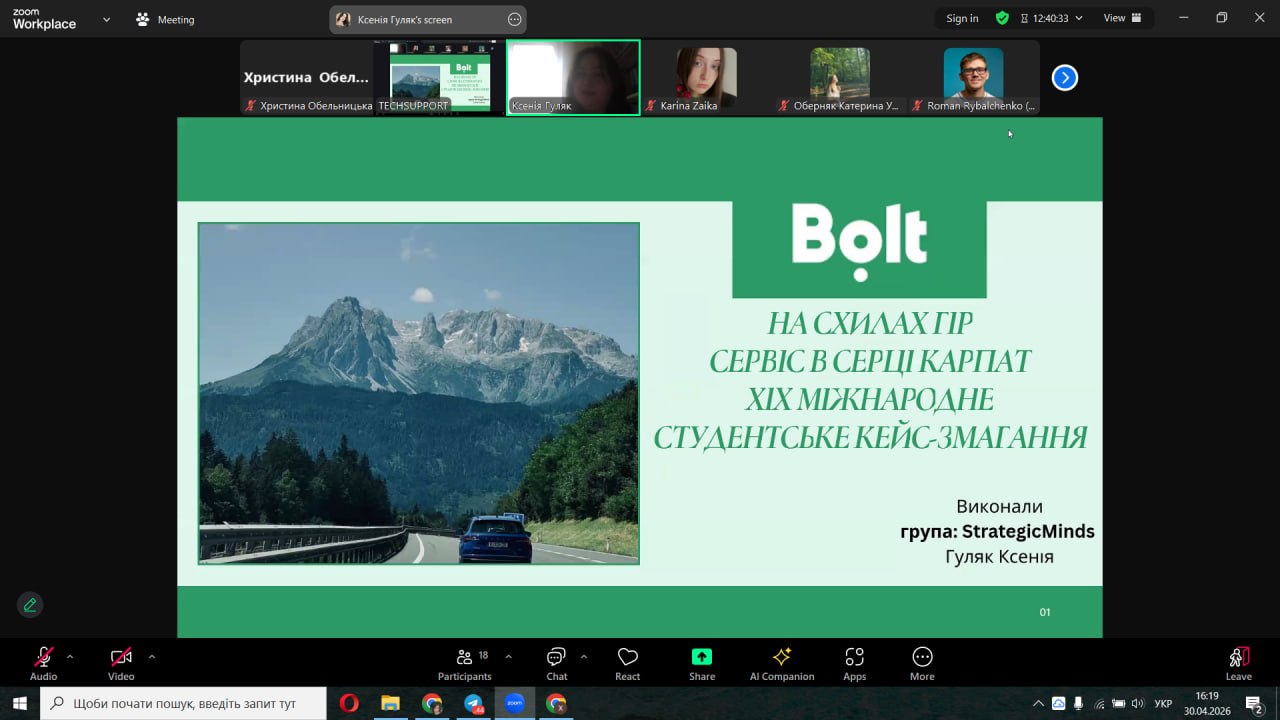This screenshot has width=1280, height=720.
Task: Open File Explorer from the taskbar
Action: (390, 703)
